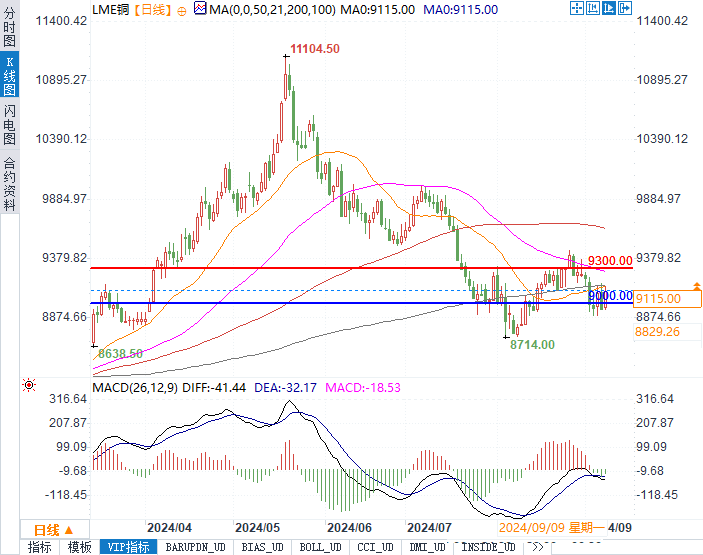Select DMI_UD indicator
This screenshot has width=703, height=555.
click(x=427, y=547)
